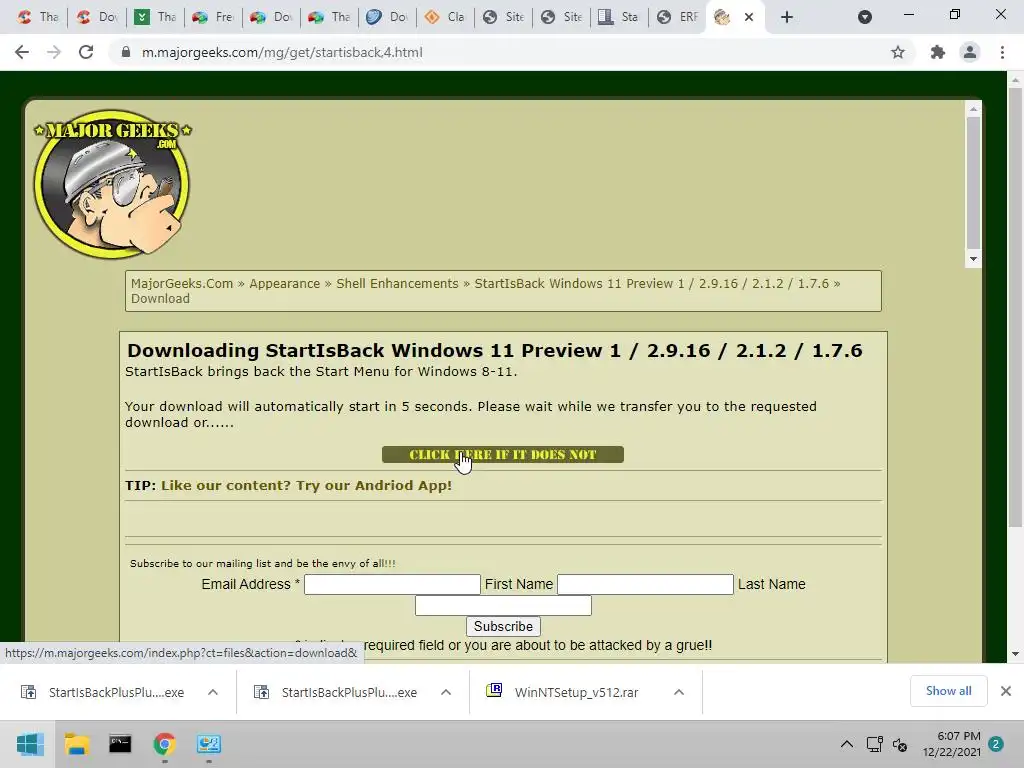Open the Windows Start menu
Viewport: 1024px width, 768px height.
[29, 744]
